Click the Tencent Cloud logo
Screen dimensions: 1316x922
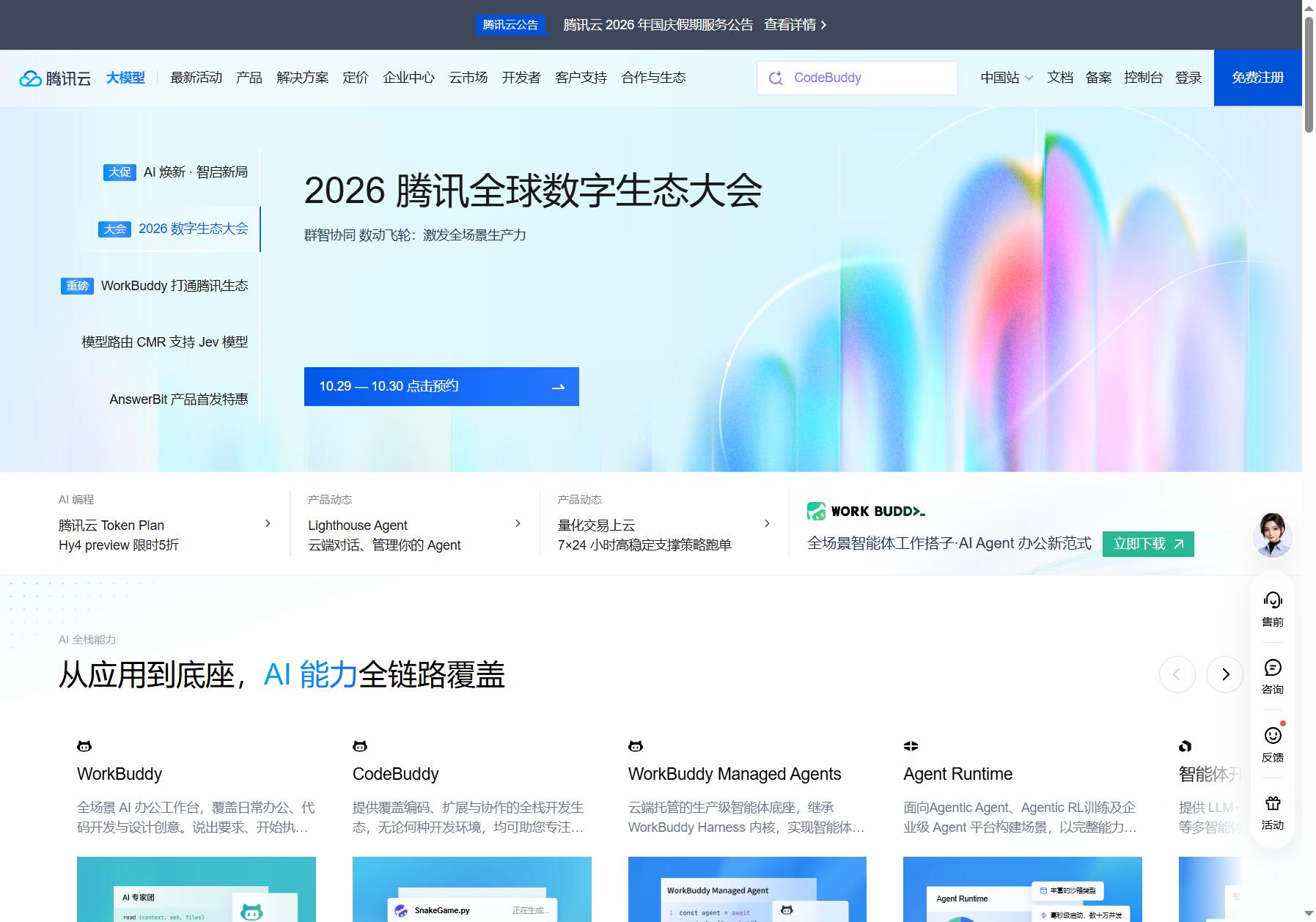tap(55, 78)
